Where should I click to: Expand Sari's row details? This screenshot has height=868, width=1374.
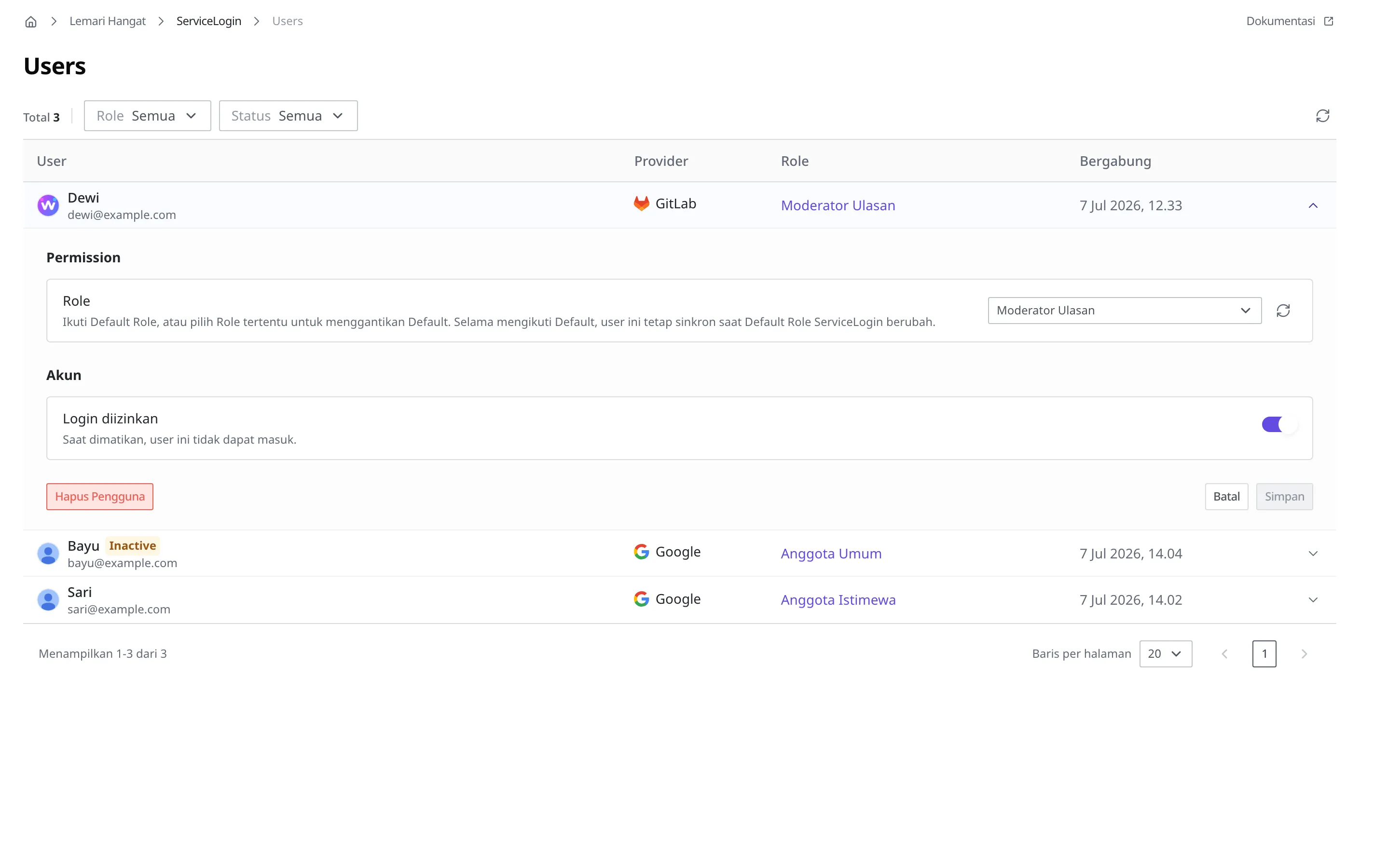[x=1313, y=599]
